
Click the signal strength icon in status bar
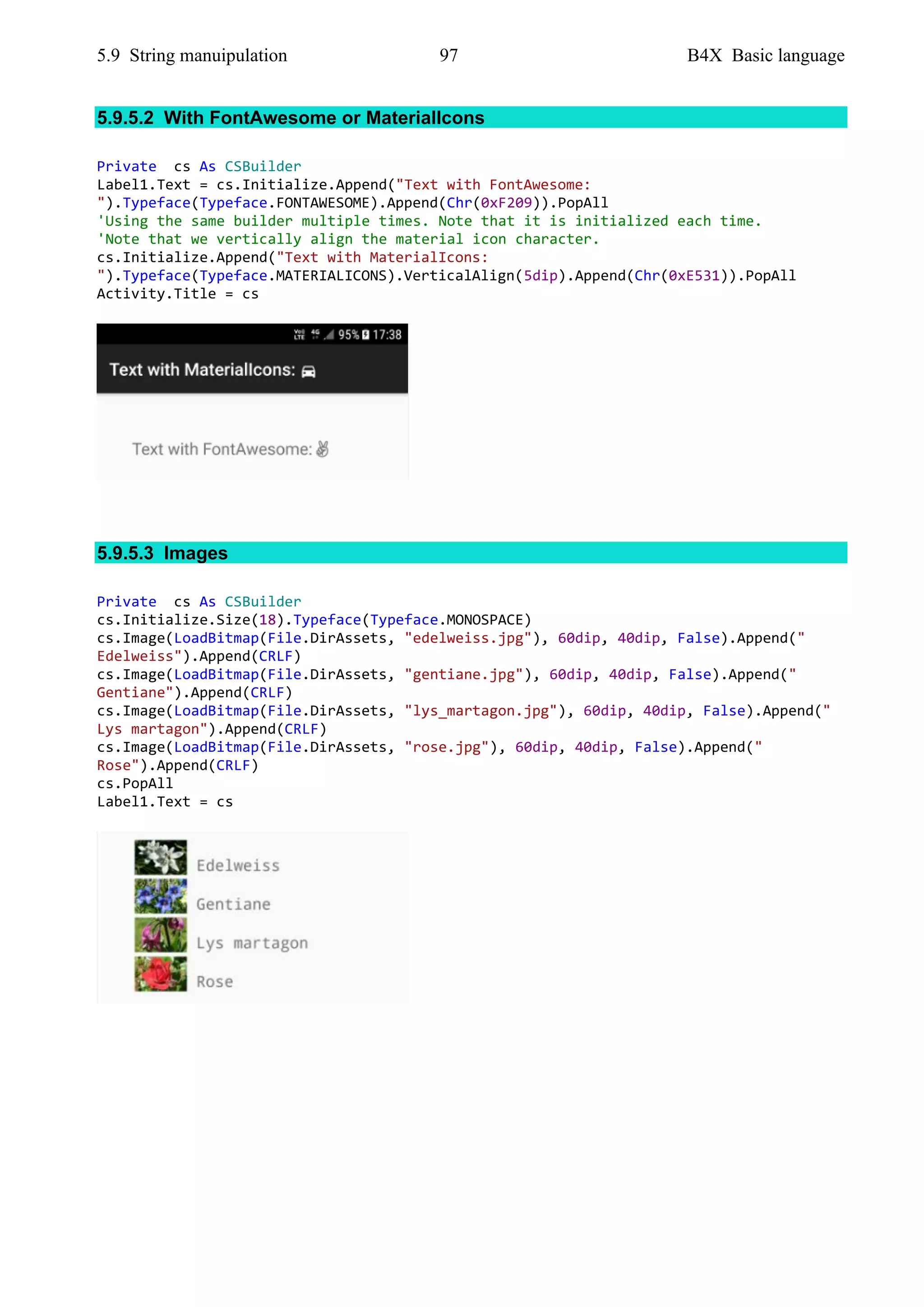pyautogui.click(x=329, y=335)
